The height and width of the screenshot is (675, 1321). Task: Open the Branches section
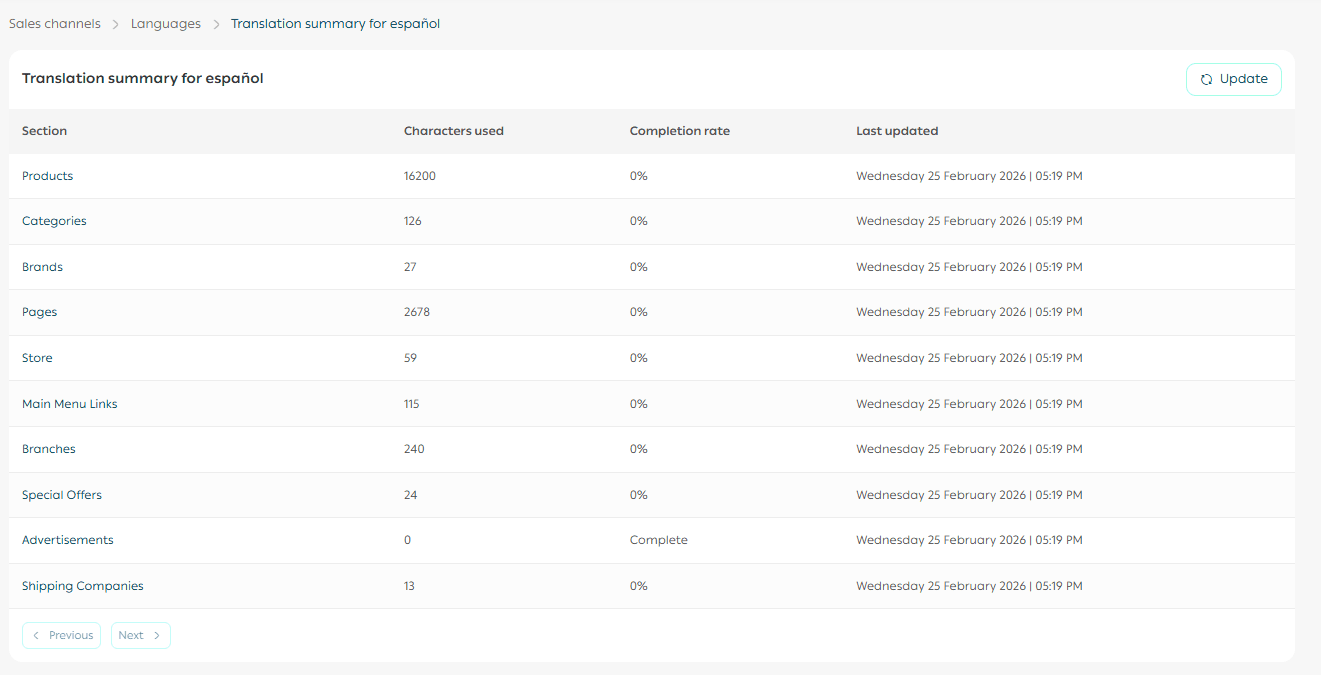[49, 449]
